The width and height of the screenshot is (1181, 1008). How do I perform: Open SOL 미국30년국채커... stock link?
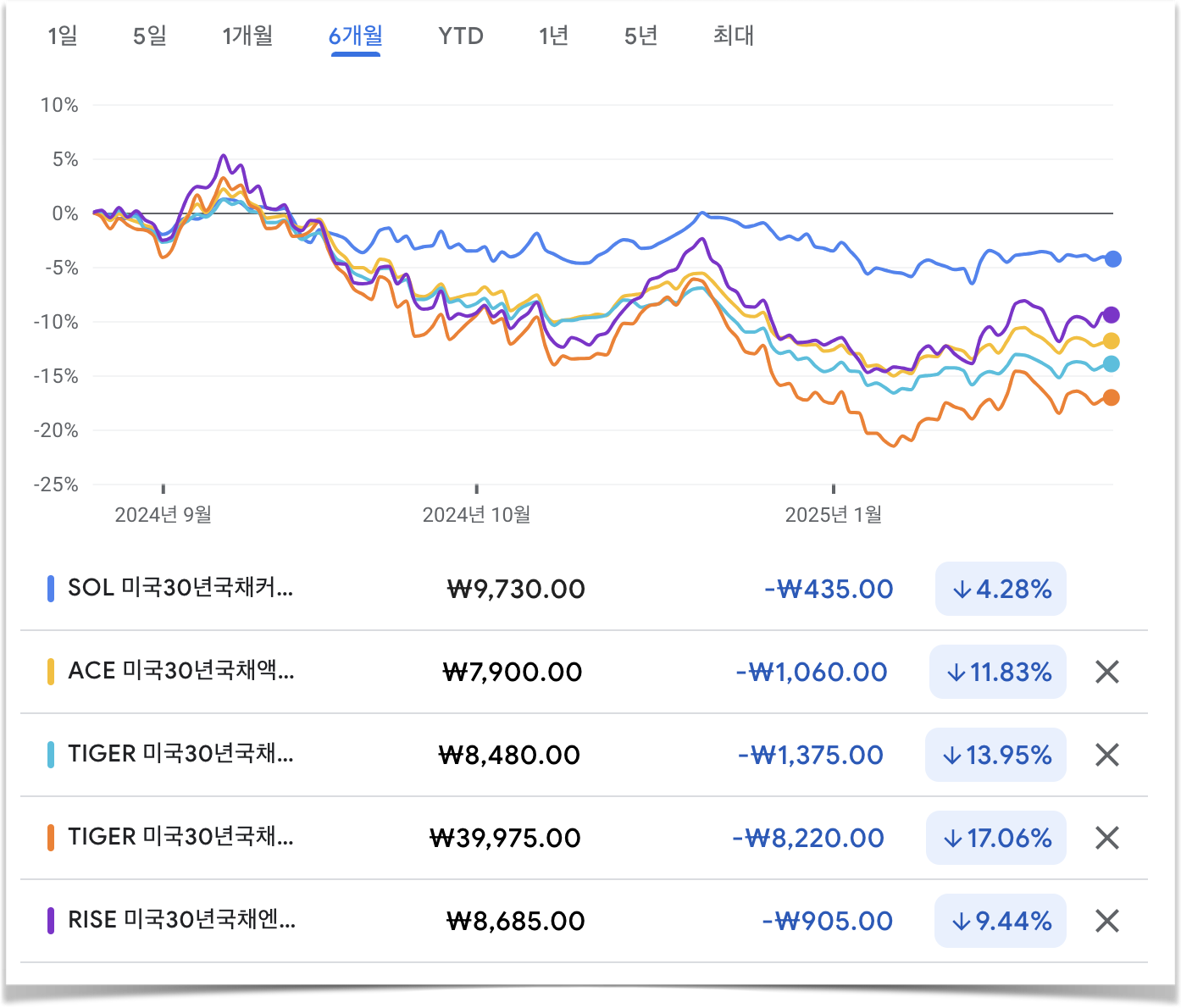[180, 587]
